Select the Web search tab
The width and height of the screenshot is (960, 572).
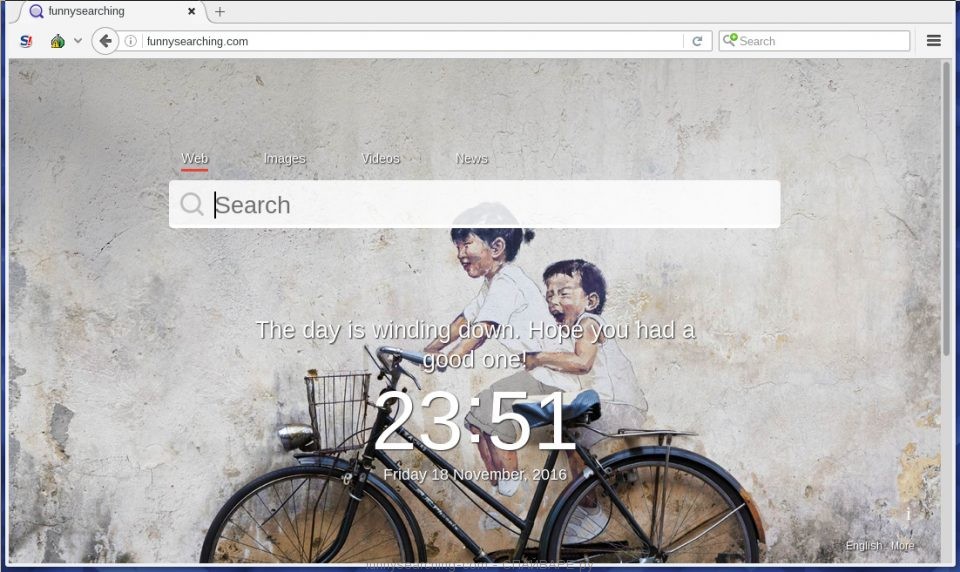click(194, 159)
